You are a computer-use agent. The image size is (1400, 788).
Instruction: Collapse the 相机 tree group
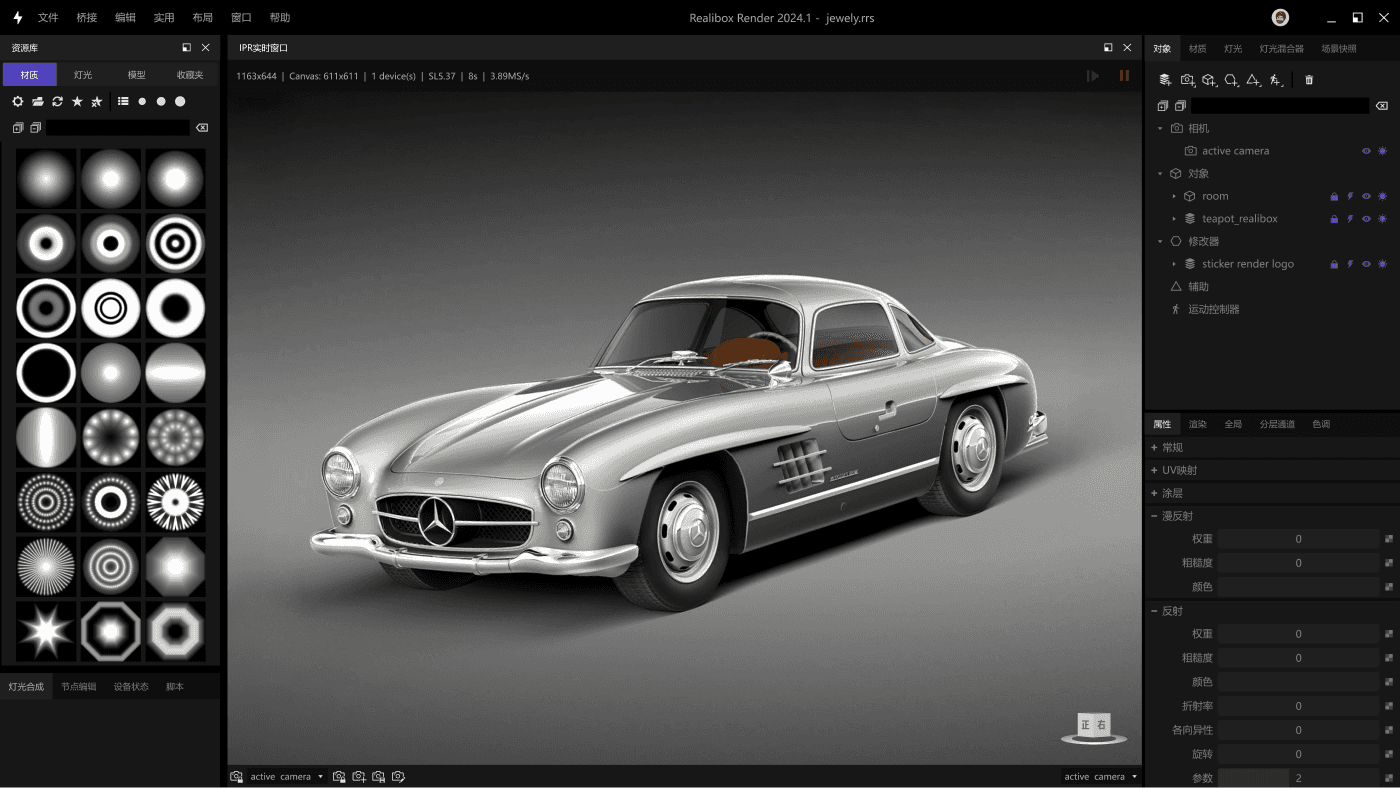[x=1160, y=129]
